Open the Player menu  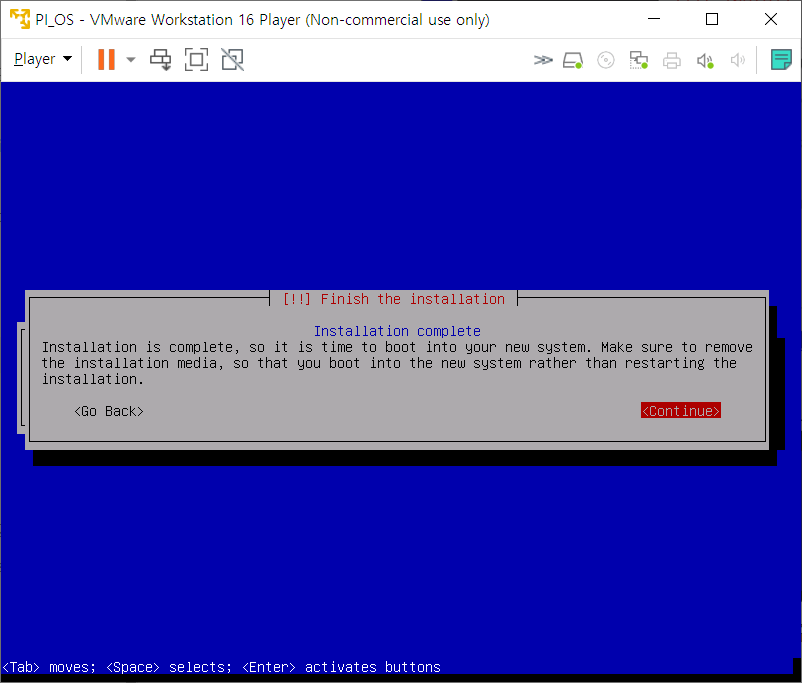pyautogui.click(x=42, y=60)
